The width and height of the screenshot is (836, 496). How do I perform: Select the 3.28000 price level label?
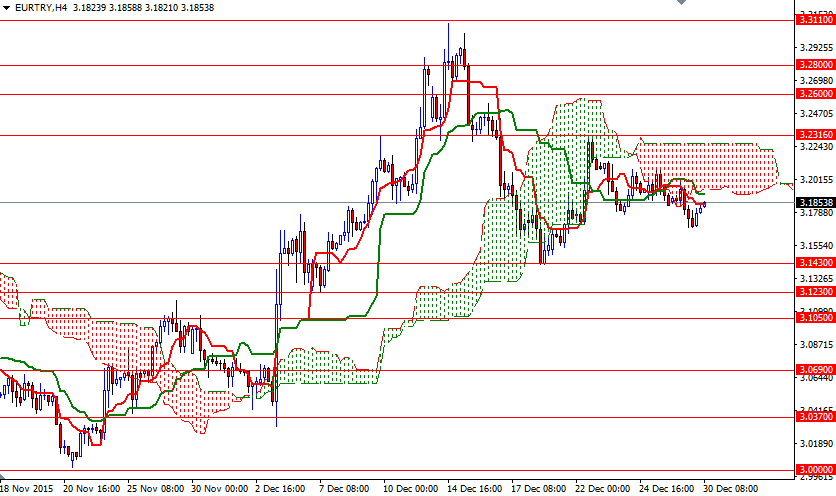[x=815, y=65]
